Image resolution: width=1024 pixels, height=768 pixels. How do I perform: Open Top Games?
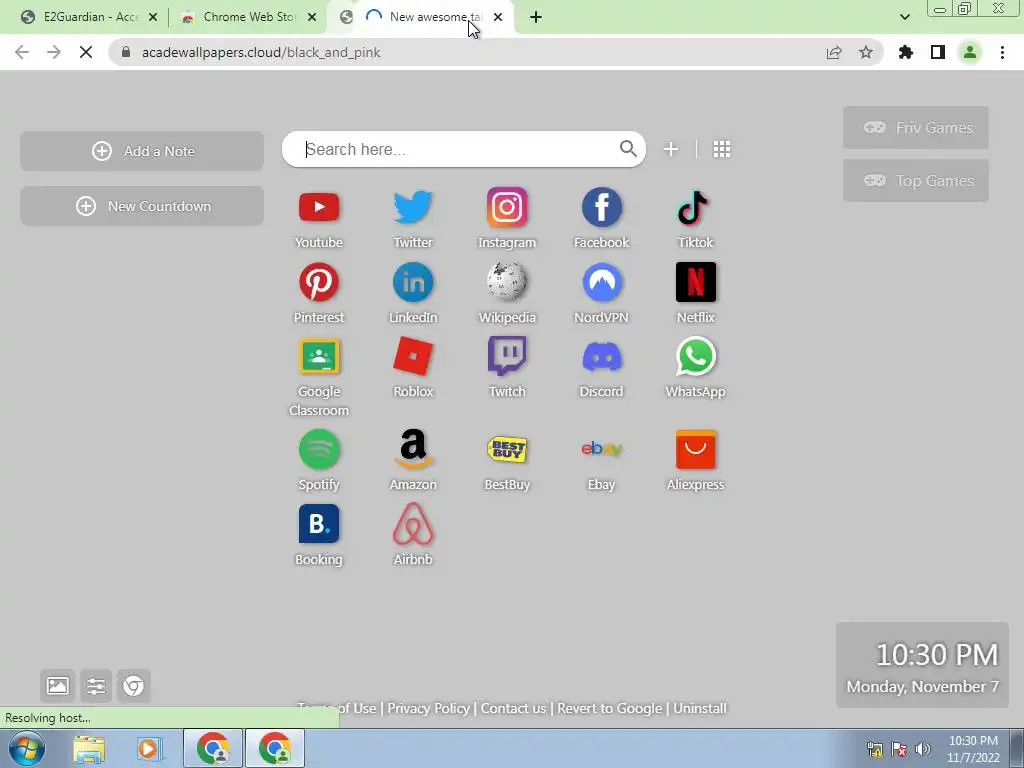pos(916,180)
